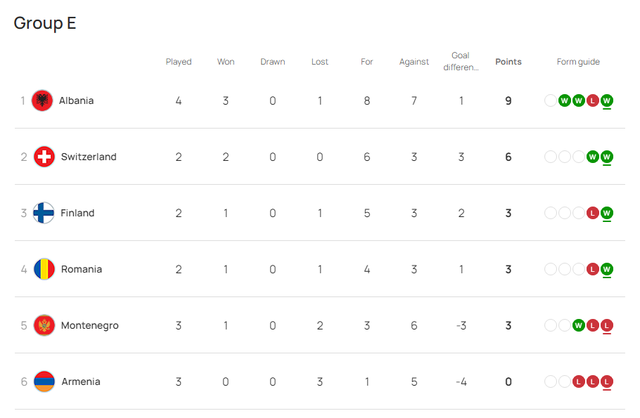Open the Montenegro team link
This screenshot has height=418, width=640.
(x=88, y=325)
